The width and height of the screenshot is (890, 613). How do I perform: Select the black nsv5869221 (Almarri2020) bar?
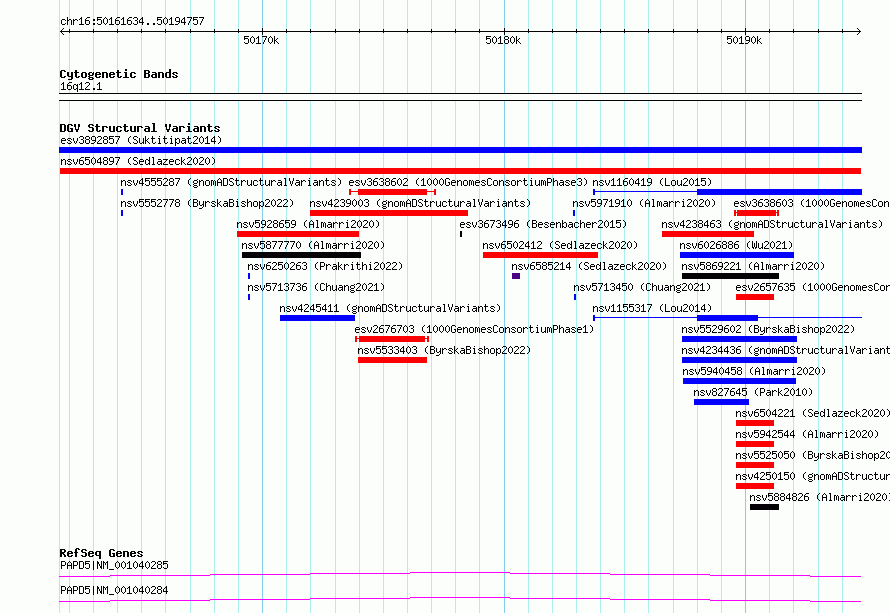click(731, 276)
